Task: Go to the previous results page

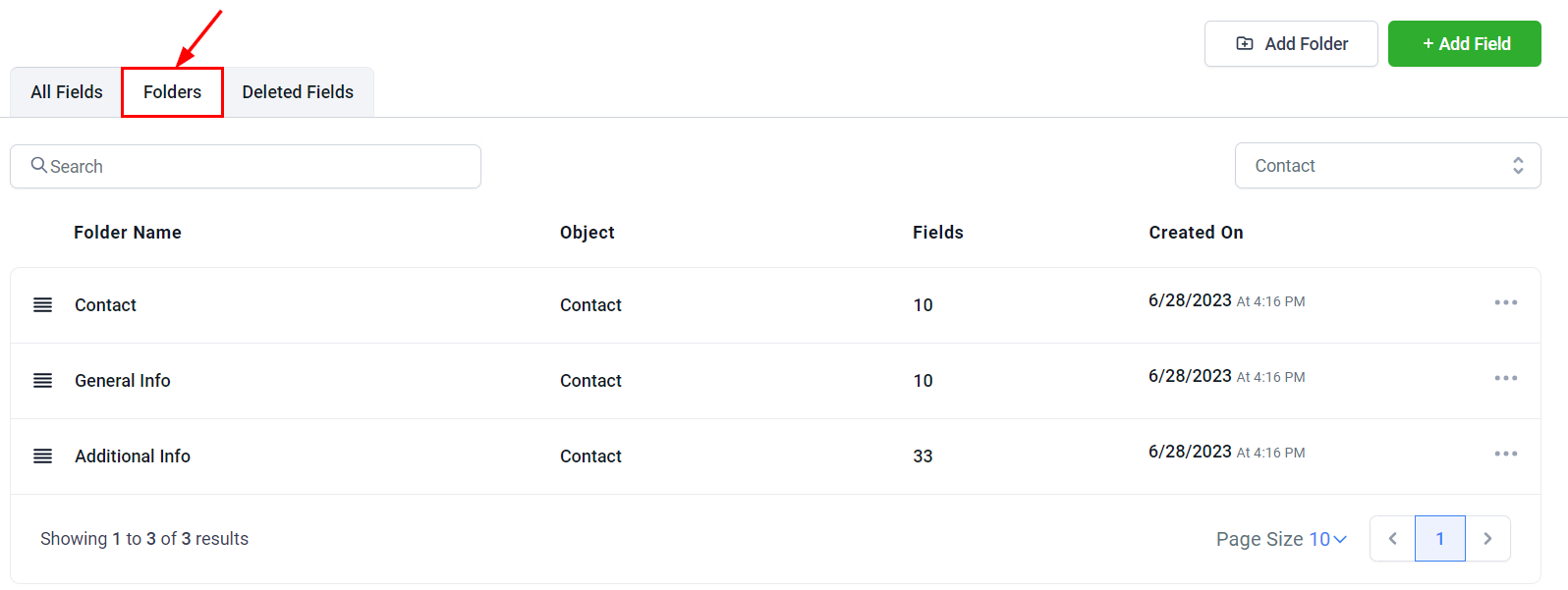Action: [x=1392, y=538]
